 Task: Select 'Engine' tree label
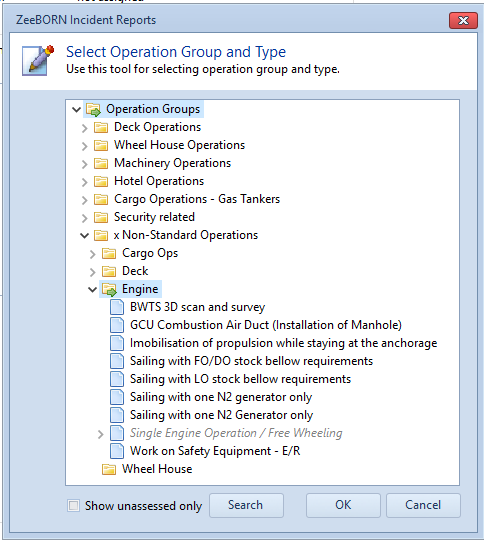point(140,289)
